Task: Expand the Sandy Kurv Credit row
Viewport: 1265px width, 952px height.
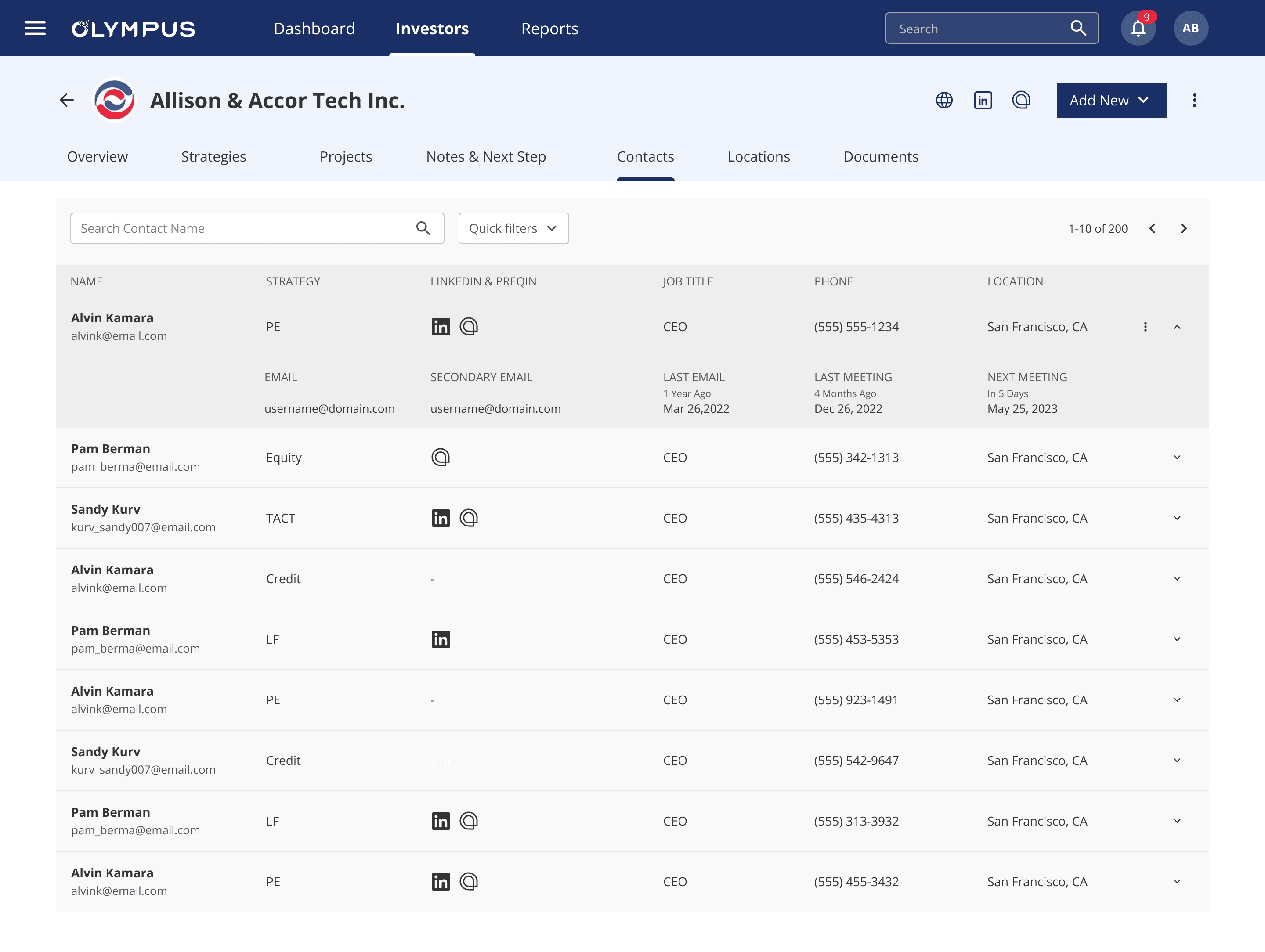Action: tap(1177, 761)
